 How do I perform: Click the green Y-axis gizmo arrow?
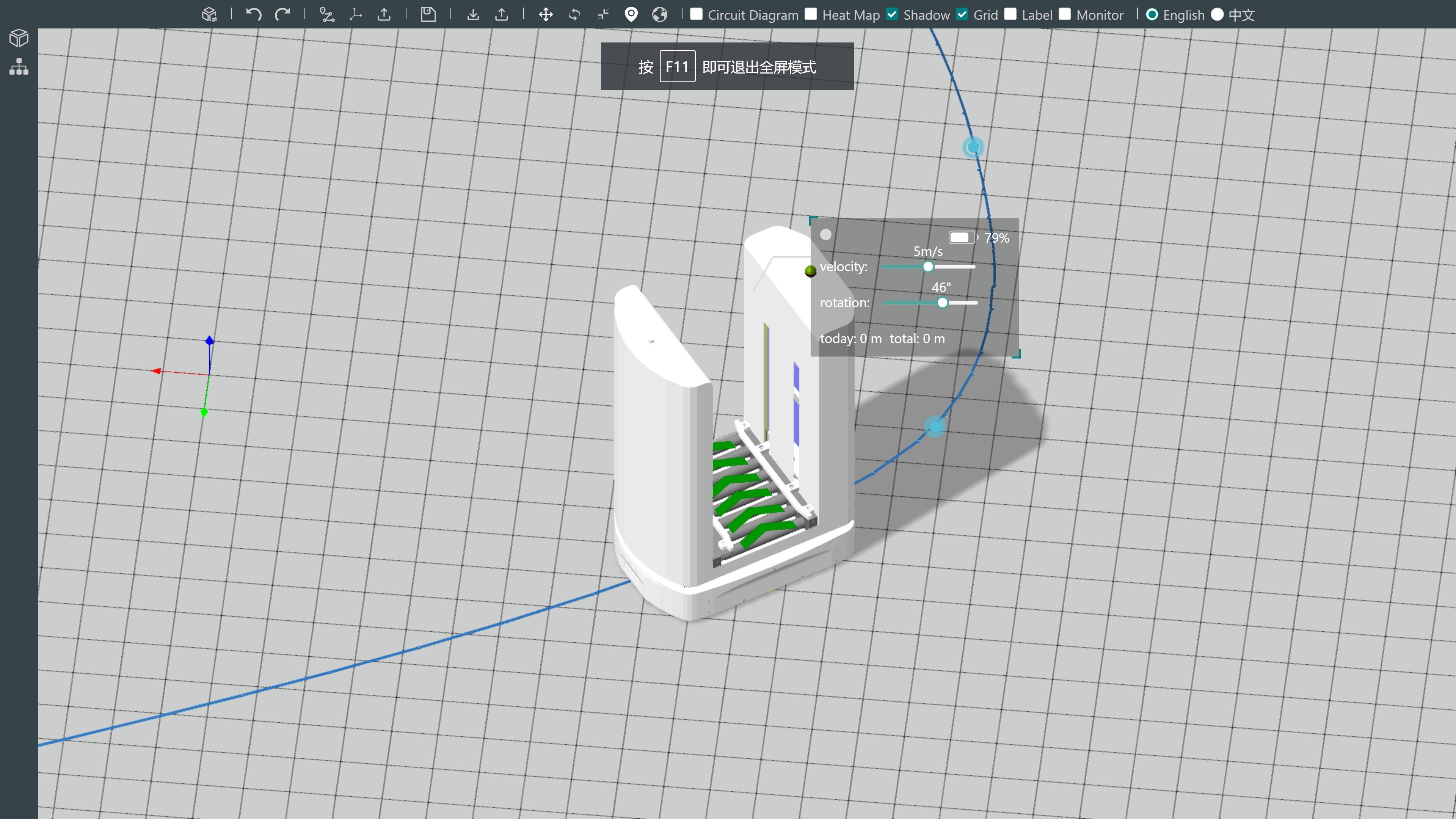204,413
